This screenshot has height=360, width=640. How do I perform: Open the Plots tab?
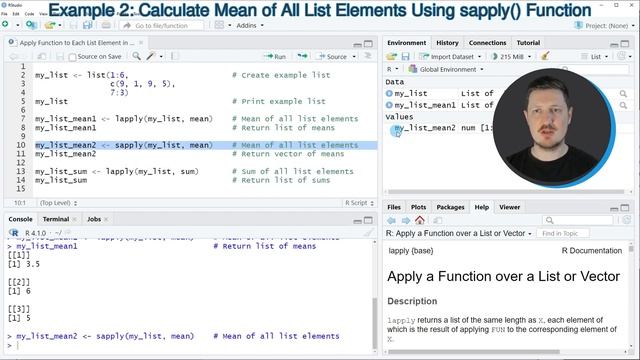pyautogui.click(x=418, y=207)
